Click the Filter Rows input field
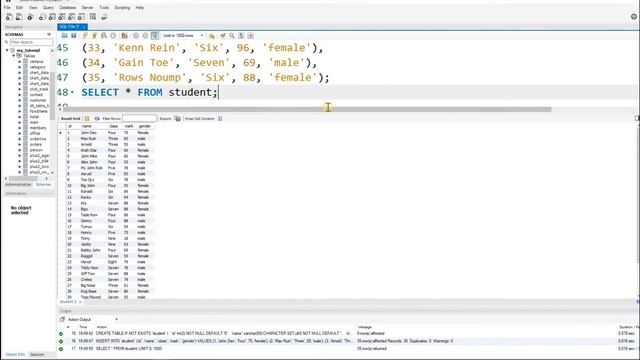 point(139,119)
